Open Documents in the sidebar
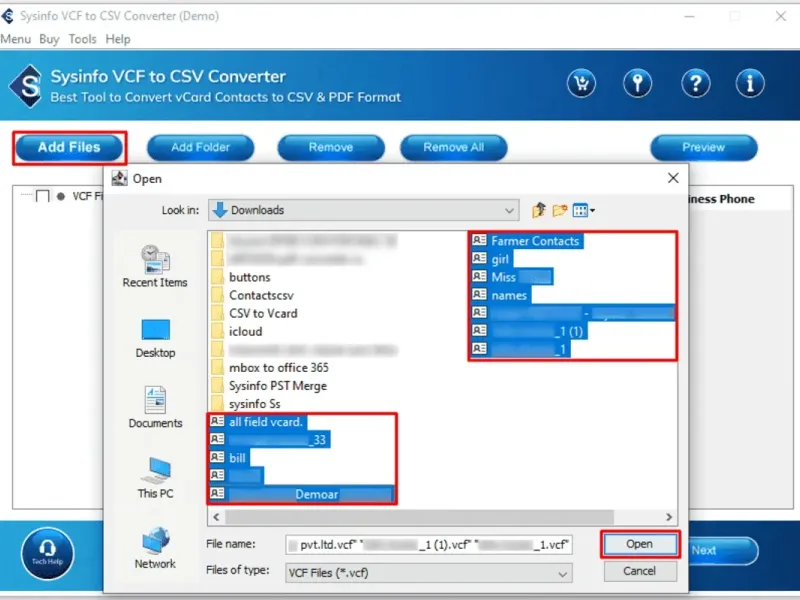This screenshot has width=800, height=600. coord(155,407)
